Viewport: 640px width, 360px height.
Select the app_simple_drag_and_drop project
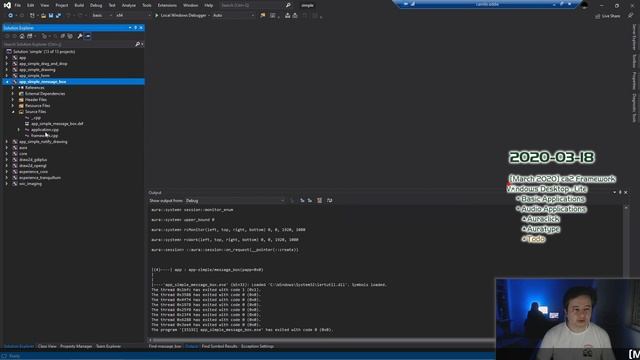point(43,64)
